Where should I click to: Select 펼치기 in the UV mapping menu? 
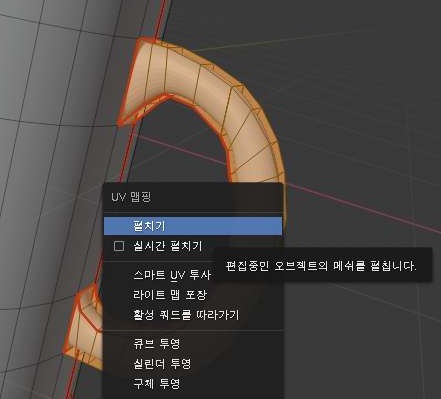click(x=193, y=226)
